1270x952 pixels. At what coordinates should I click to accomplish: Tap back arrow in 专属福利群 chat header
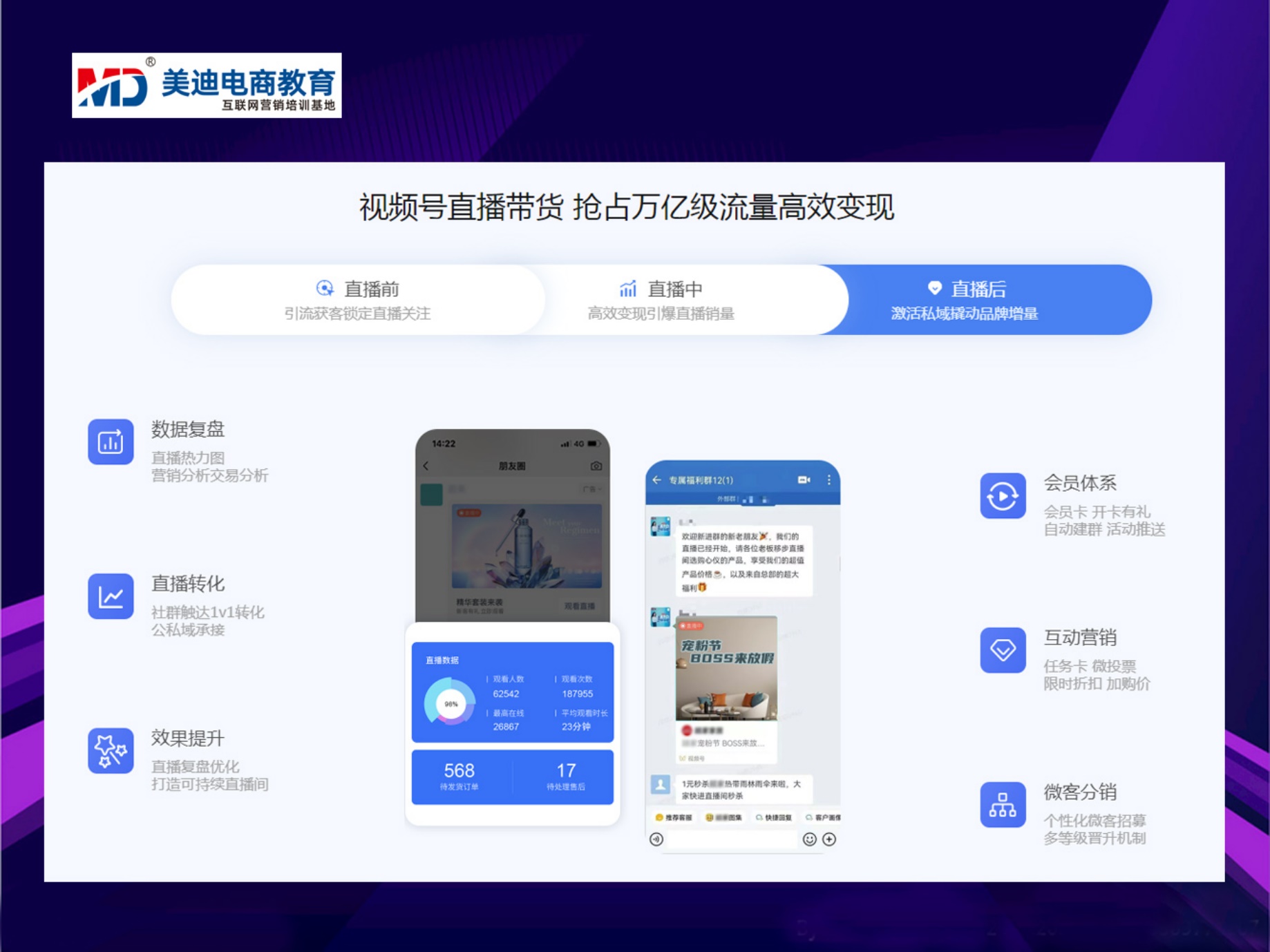pos(656,480)
